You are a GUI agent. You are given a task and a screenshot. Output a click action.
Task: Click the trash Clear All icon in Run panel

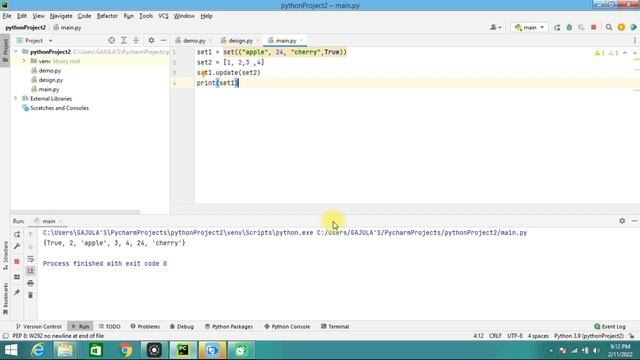point(31,295)
